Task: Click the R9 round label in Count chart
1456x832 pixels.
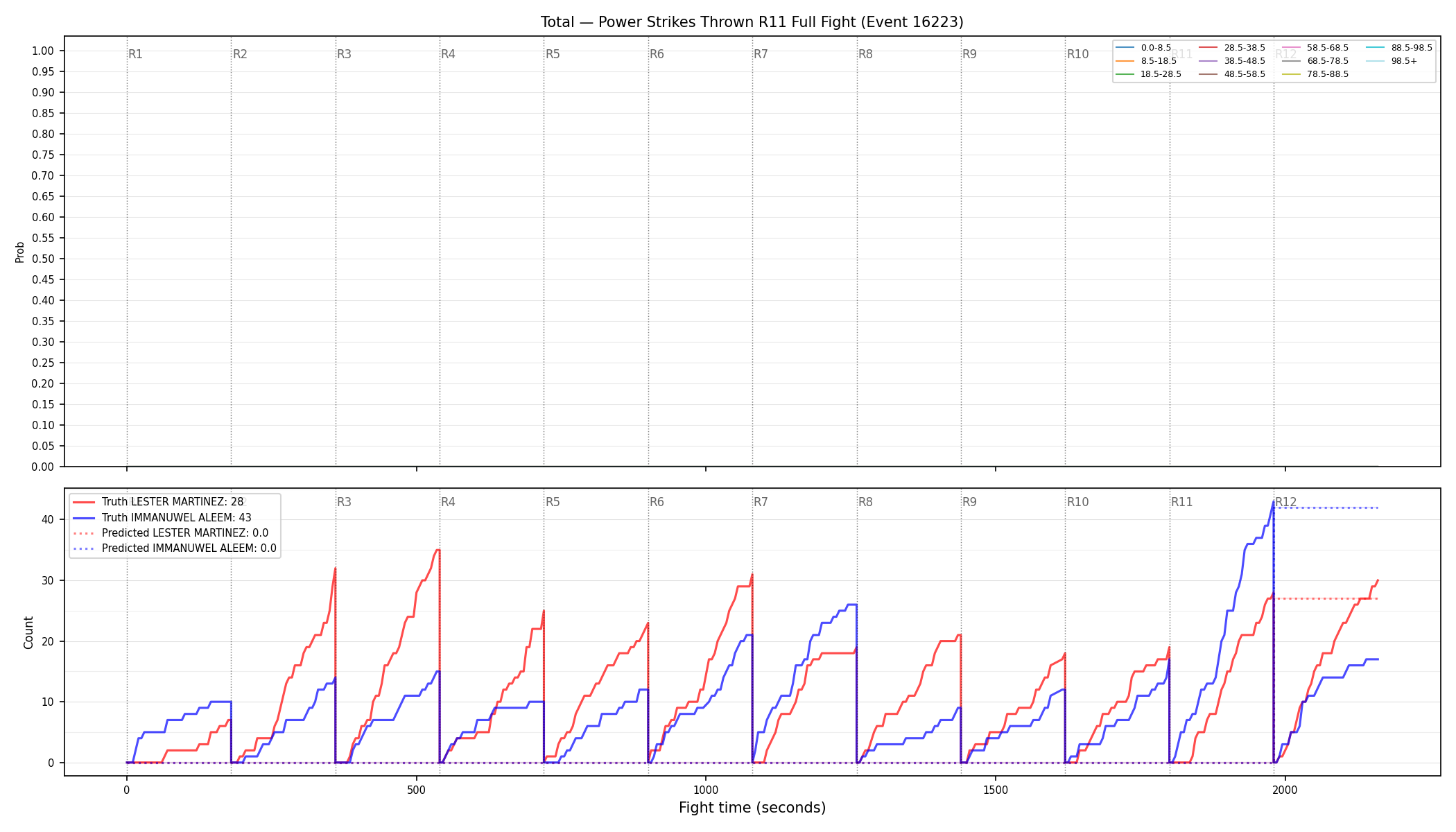Action: (x=969, y=502)
